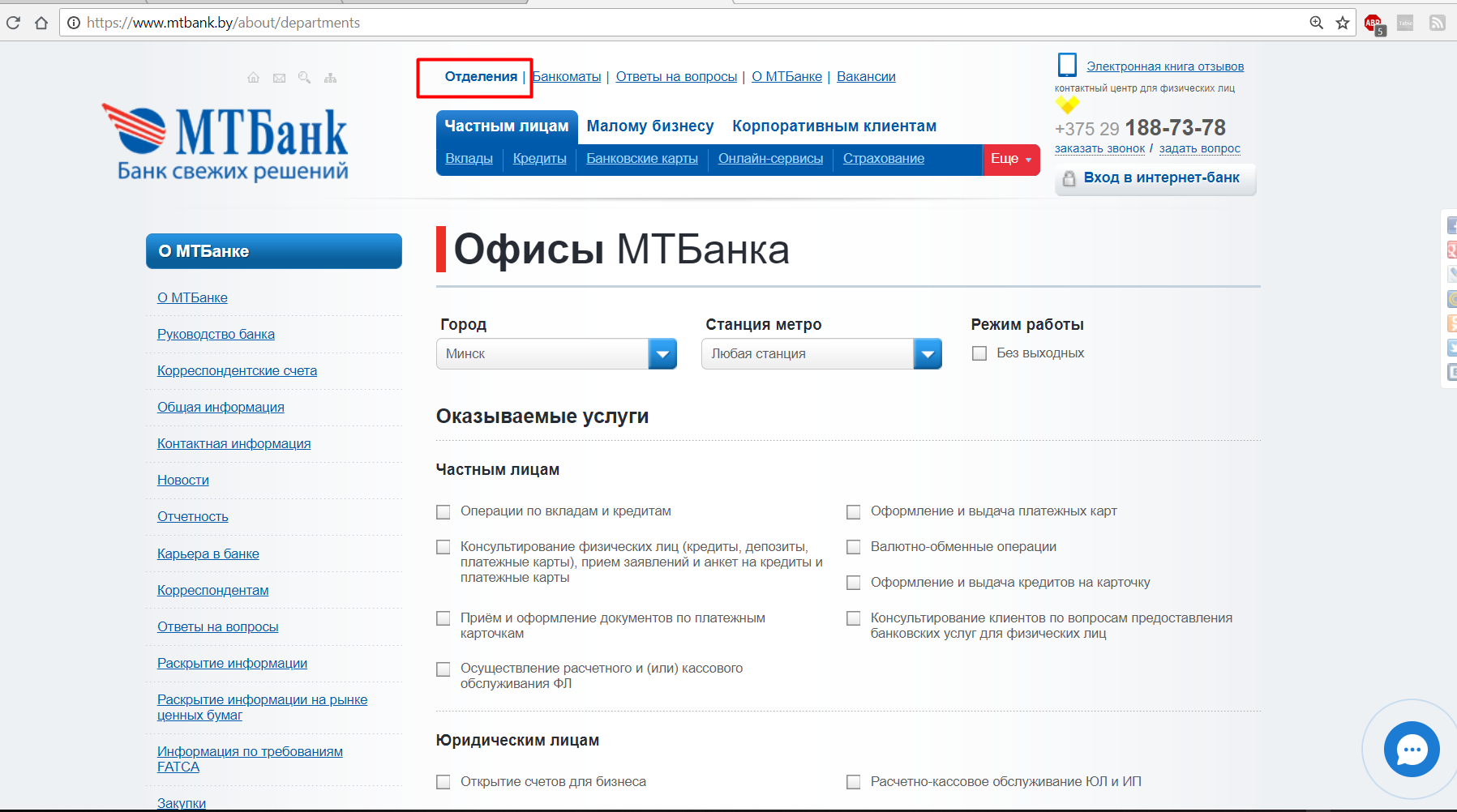Open the "Руководство банка" sidebar link
This screenshot has width=1457, height=812.
(216, 334)
